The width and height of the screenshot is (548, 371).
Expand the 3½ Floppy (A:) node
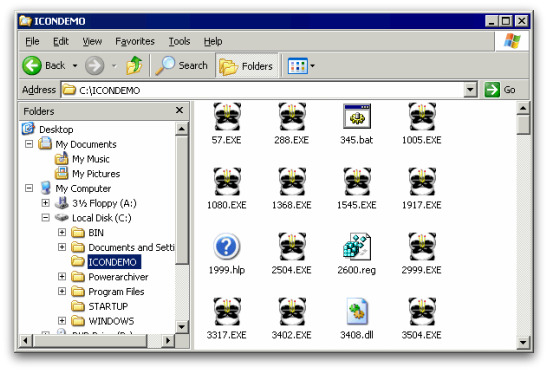coord(45,203)
